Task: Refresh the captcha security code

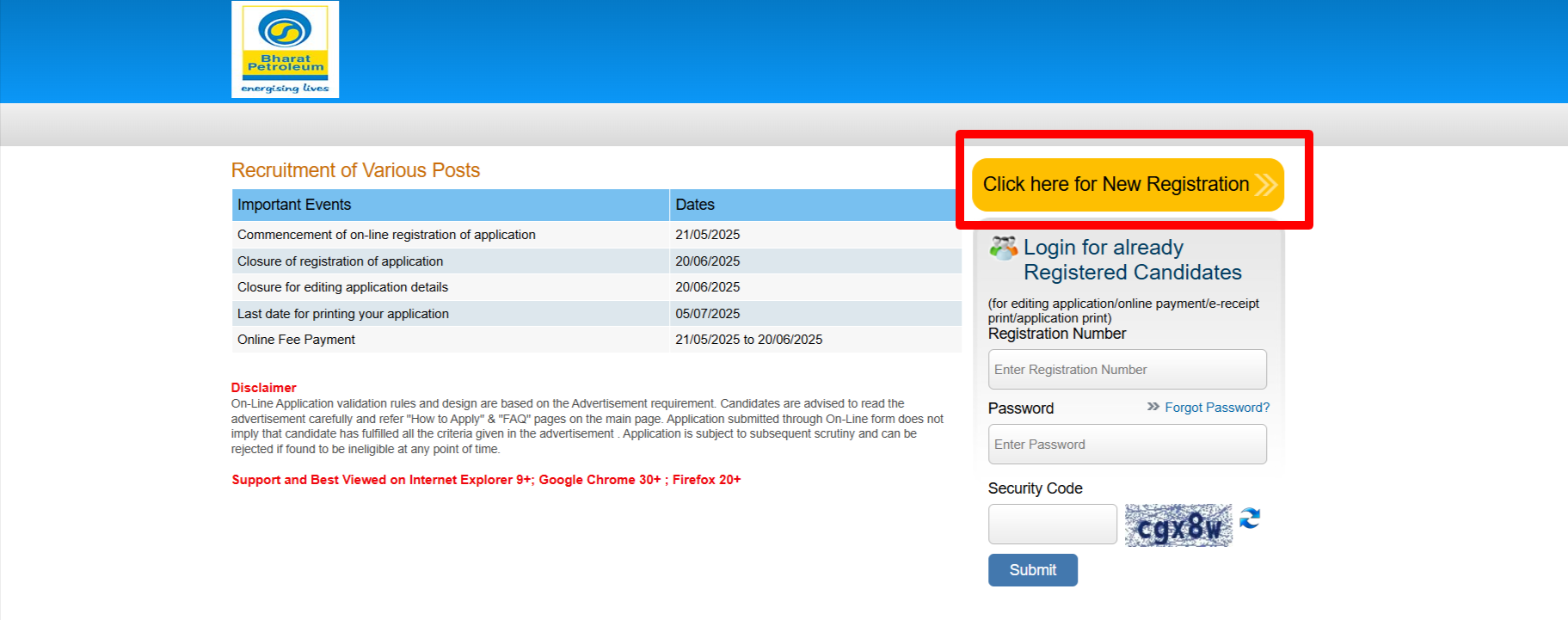Action: tap(1250, 519)
